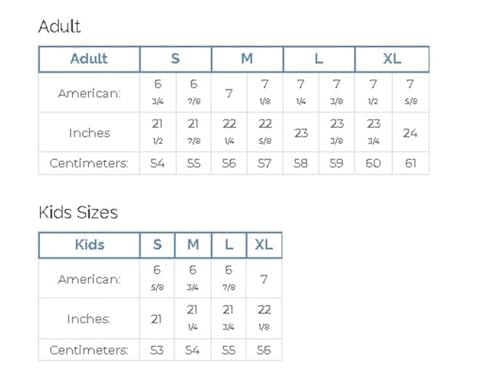Click the 54 centimeters cell in Adult table
Image resolution: width=500 pixels, height=371 pixels.
(x=158, y=163)
